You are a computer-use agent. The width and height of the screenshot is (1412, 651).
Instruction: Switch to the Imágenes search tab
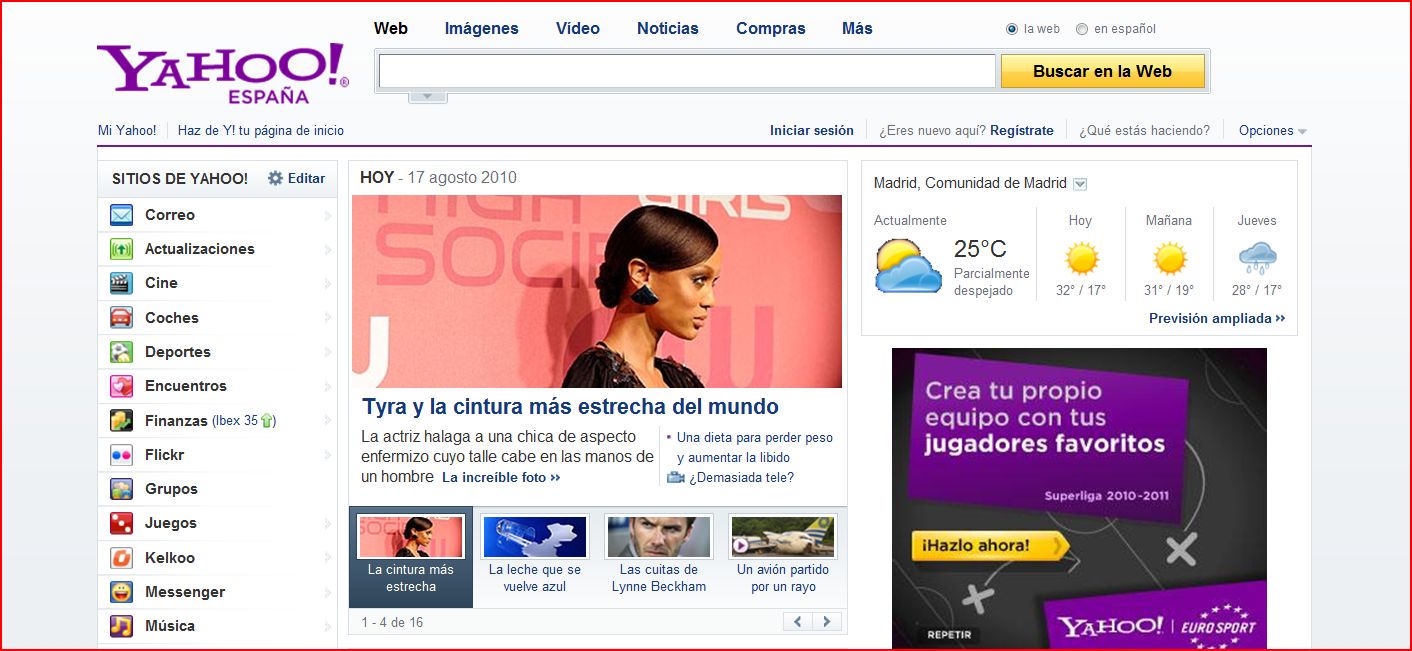click(x=481, y=29)
